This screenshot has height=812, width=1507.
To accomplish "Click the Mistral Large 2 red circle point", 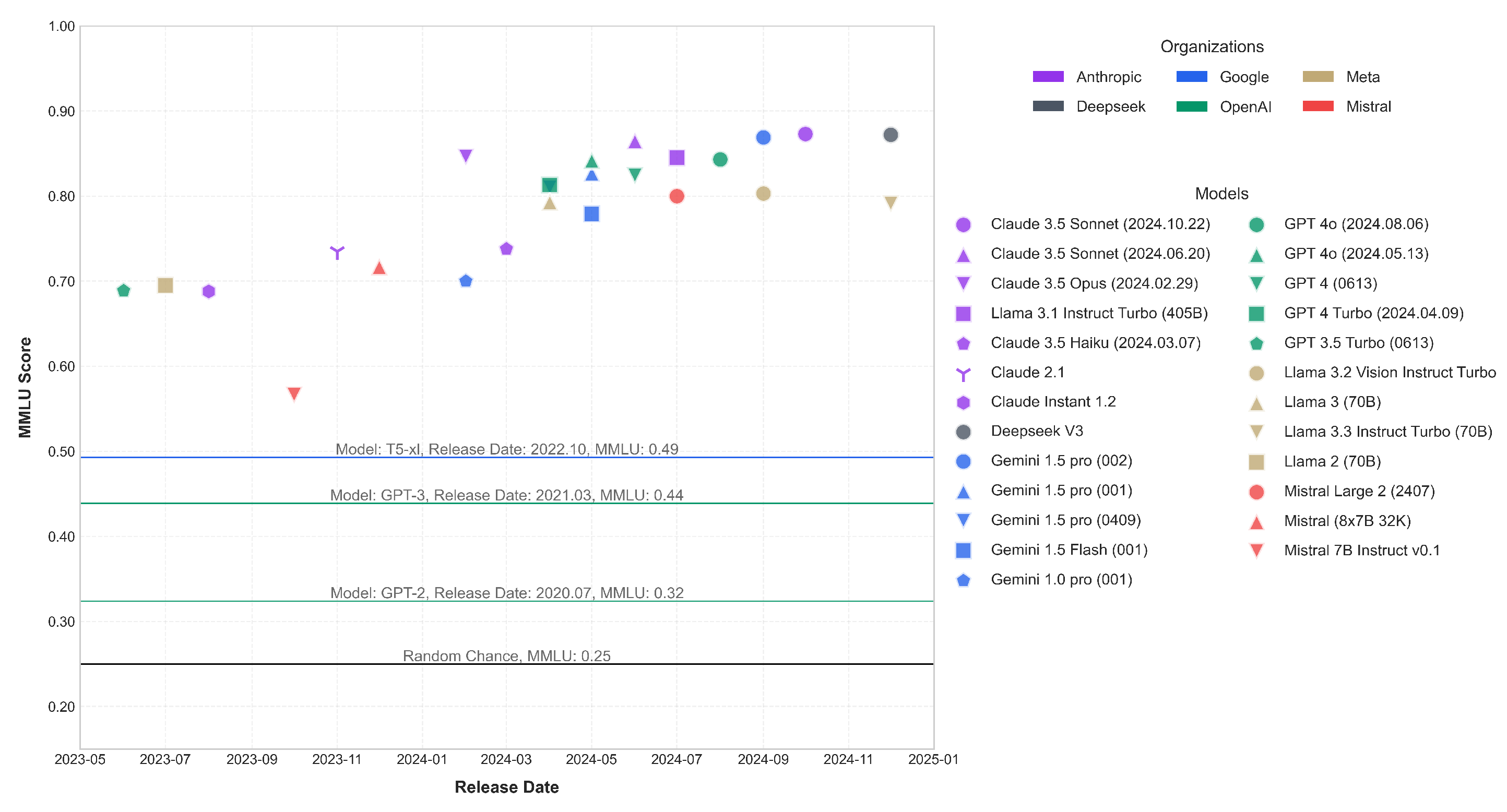I will pos(677,196).
